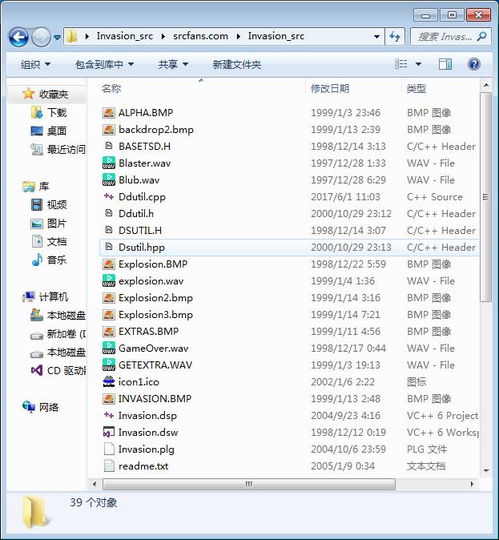Click the 搜索 Invas search box
The width and height of the screenshot is (499, 540).
coord(450,37)
